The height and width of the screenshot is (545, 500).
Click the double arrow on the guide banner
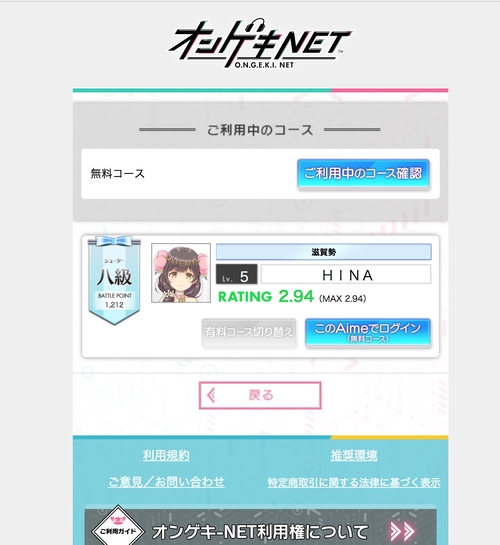pyautogui.click(x=403, y=531)
